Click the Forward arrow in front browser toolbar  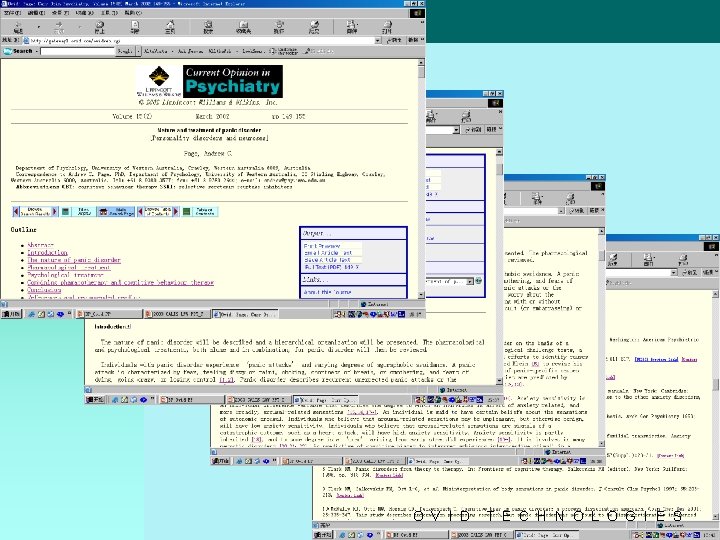click(59, 26)
